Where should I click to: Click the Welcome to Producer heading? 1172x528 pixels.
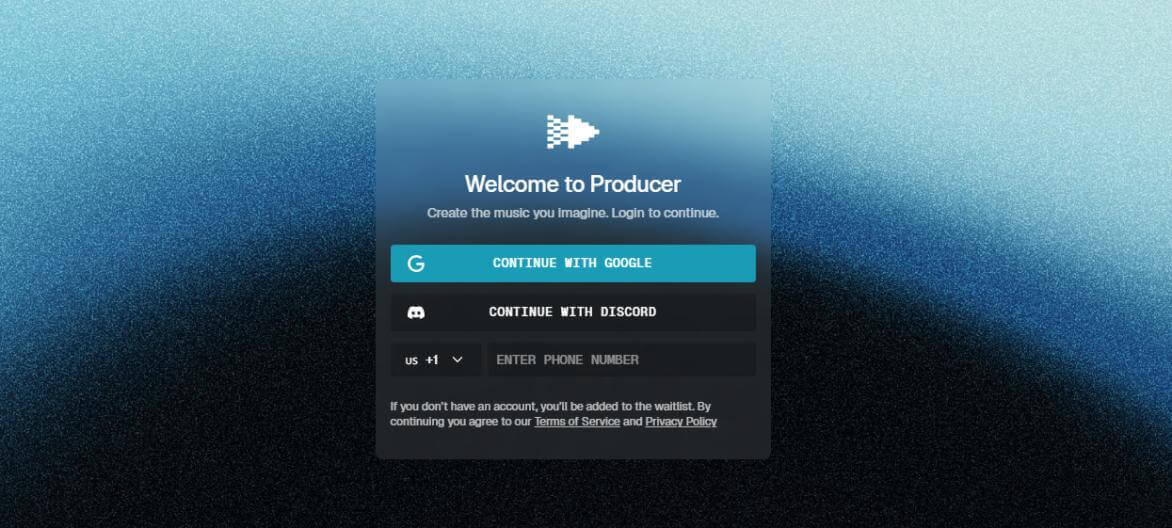point(573,184)
